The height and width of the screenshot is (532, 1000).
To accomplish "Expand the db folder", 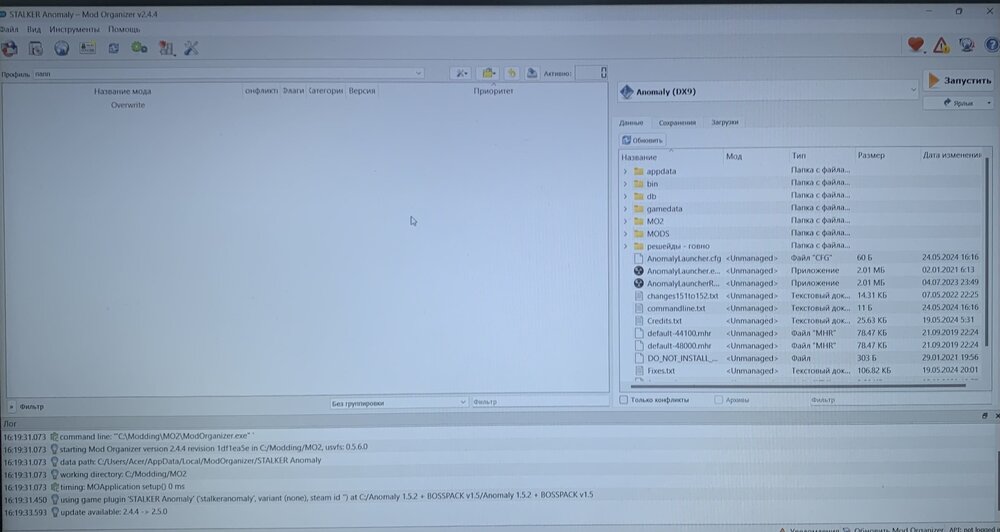I will click(625, 196).
